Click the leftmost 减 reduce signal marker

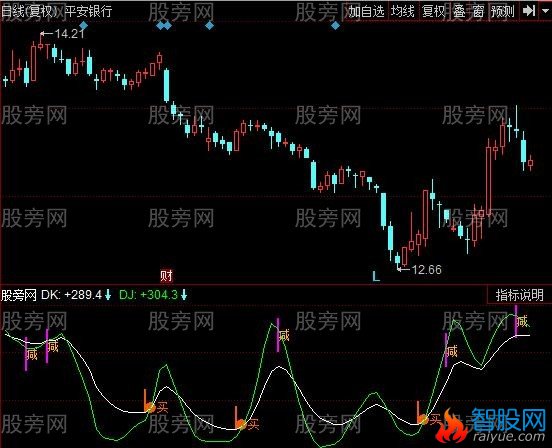click(x=32, y=354)
